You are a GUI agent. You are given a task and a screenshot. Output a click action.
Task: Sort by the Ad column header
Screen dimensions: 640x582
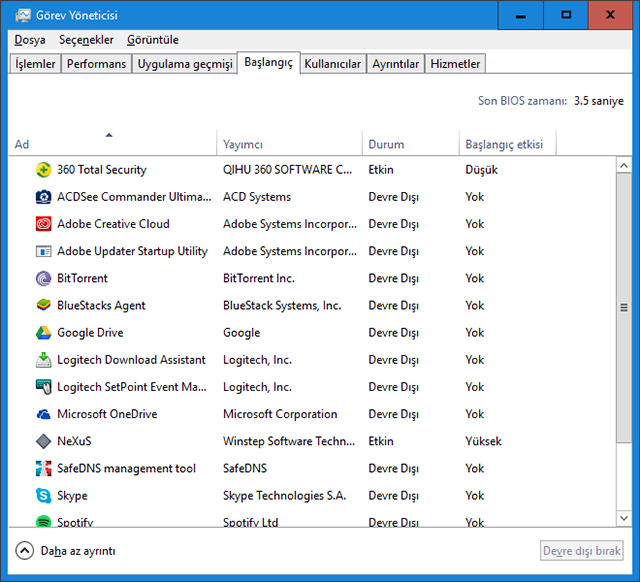click(x=113, y=142)
